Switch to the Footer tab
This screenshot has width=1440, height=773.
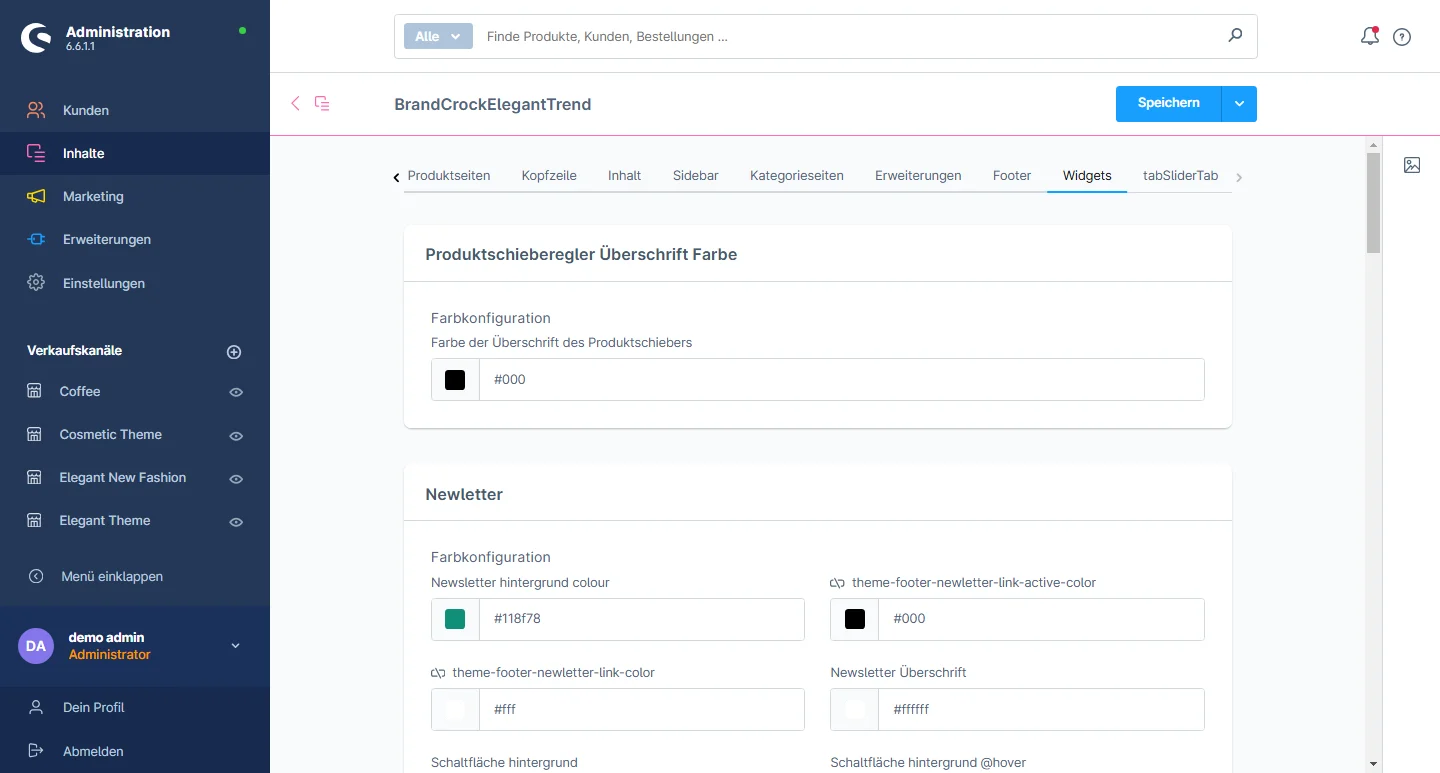click(1011, 175)
